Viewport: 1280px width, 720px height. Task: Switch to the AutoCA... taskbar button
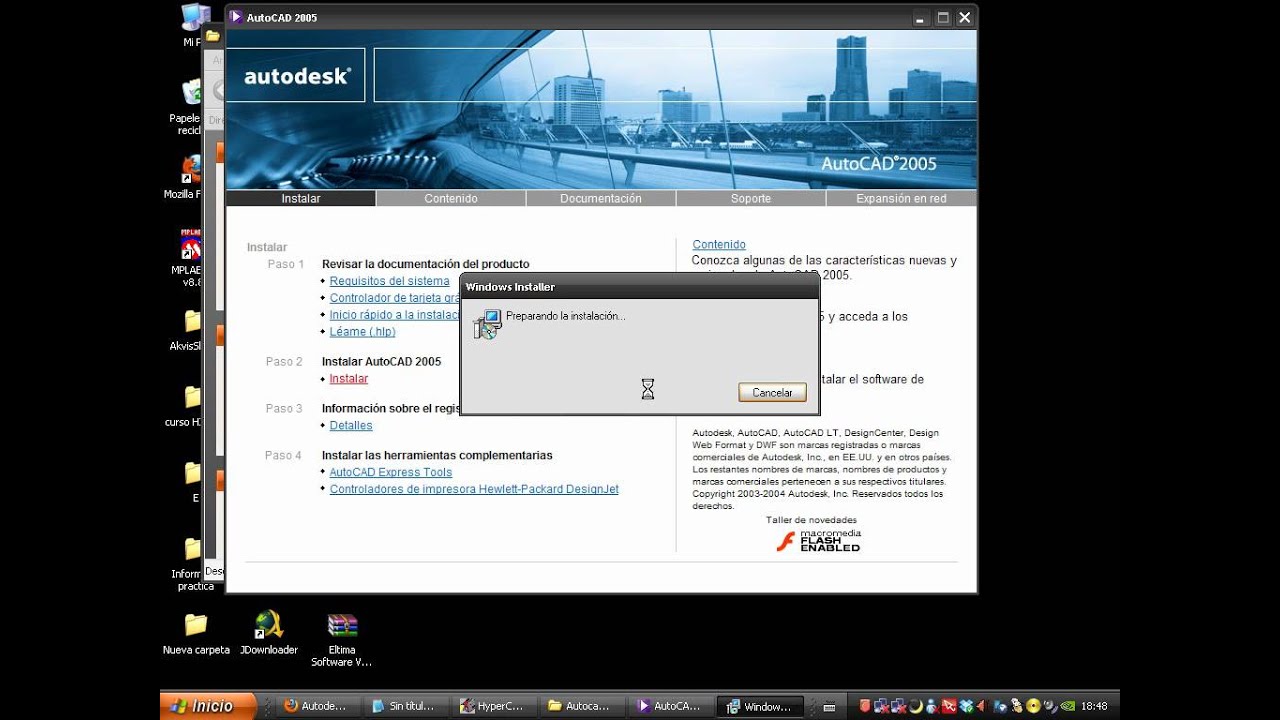[x=670, y=706]
